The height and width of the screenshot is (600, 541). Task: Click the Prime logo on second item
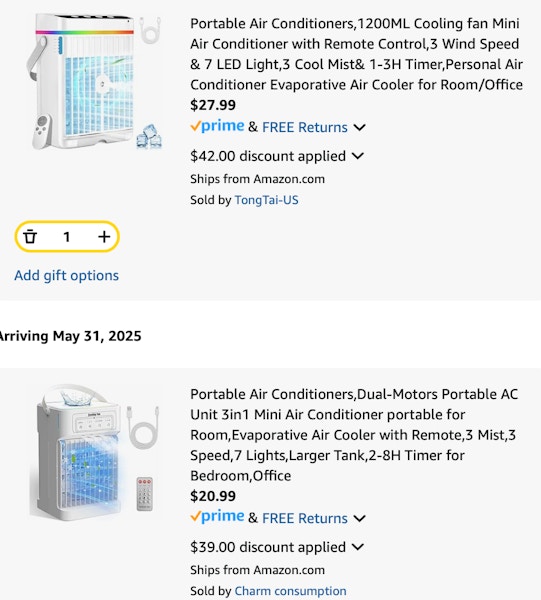[x=217, y=517]
